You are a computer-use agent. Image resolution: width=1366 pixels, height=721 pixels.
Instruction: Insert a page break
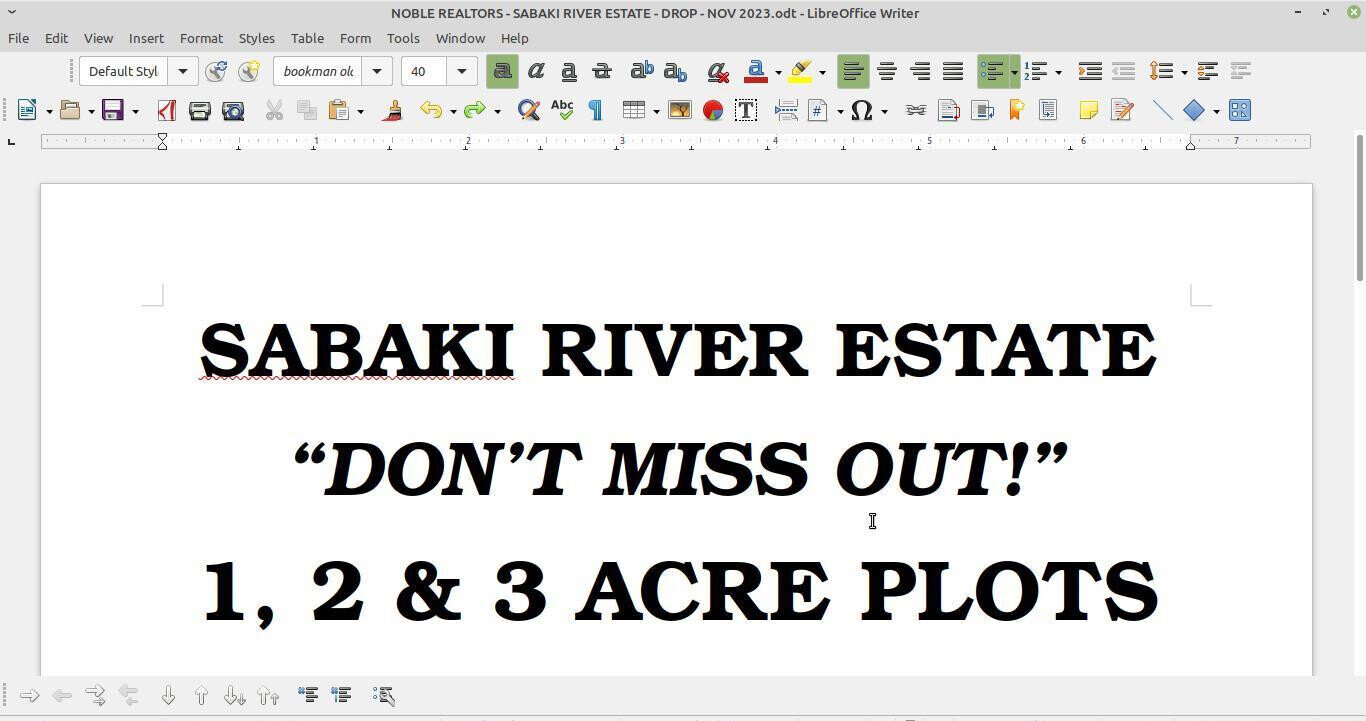point(786,110)
